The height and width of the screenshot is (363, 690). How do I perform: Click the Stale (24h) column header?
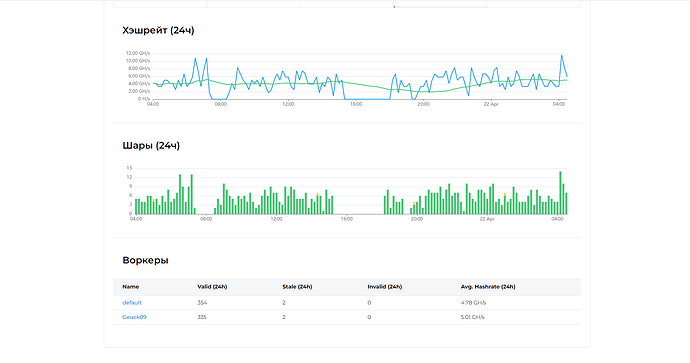[297, 287]
